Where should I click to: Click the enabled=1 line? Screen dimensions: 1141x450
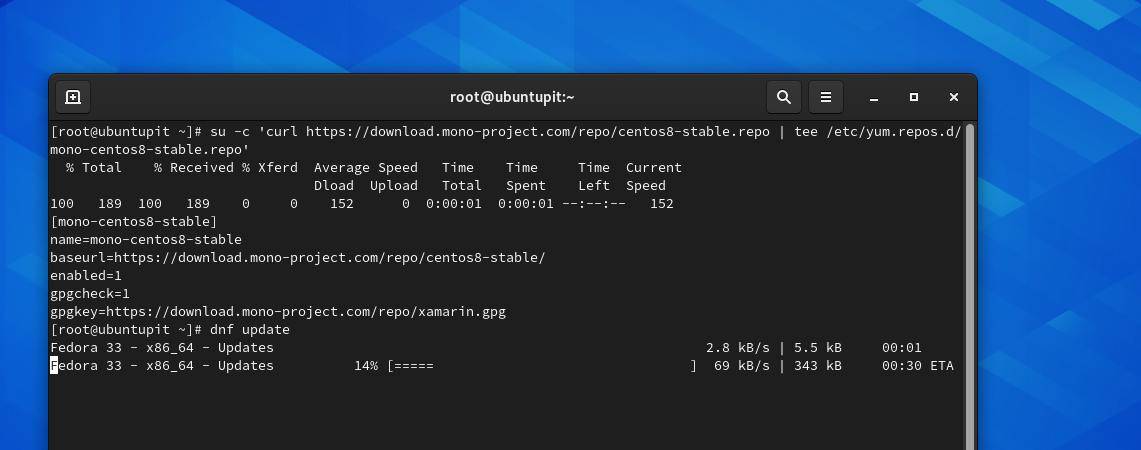coord(86,276)
